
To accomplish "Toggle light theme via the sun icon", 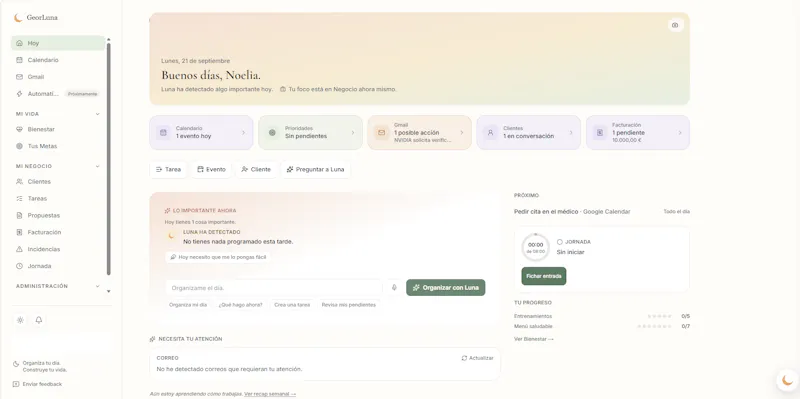I will click(20, 320).
